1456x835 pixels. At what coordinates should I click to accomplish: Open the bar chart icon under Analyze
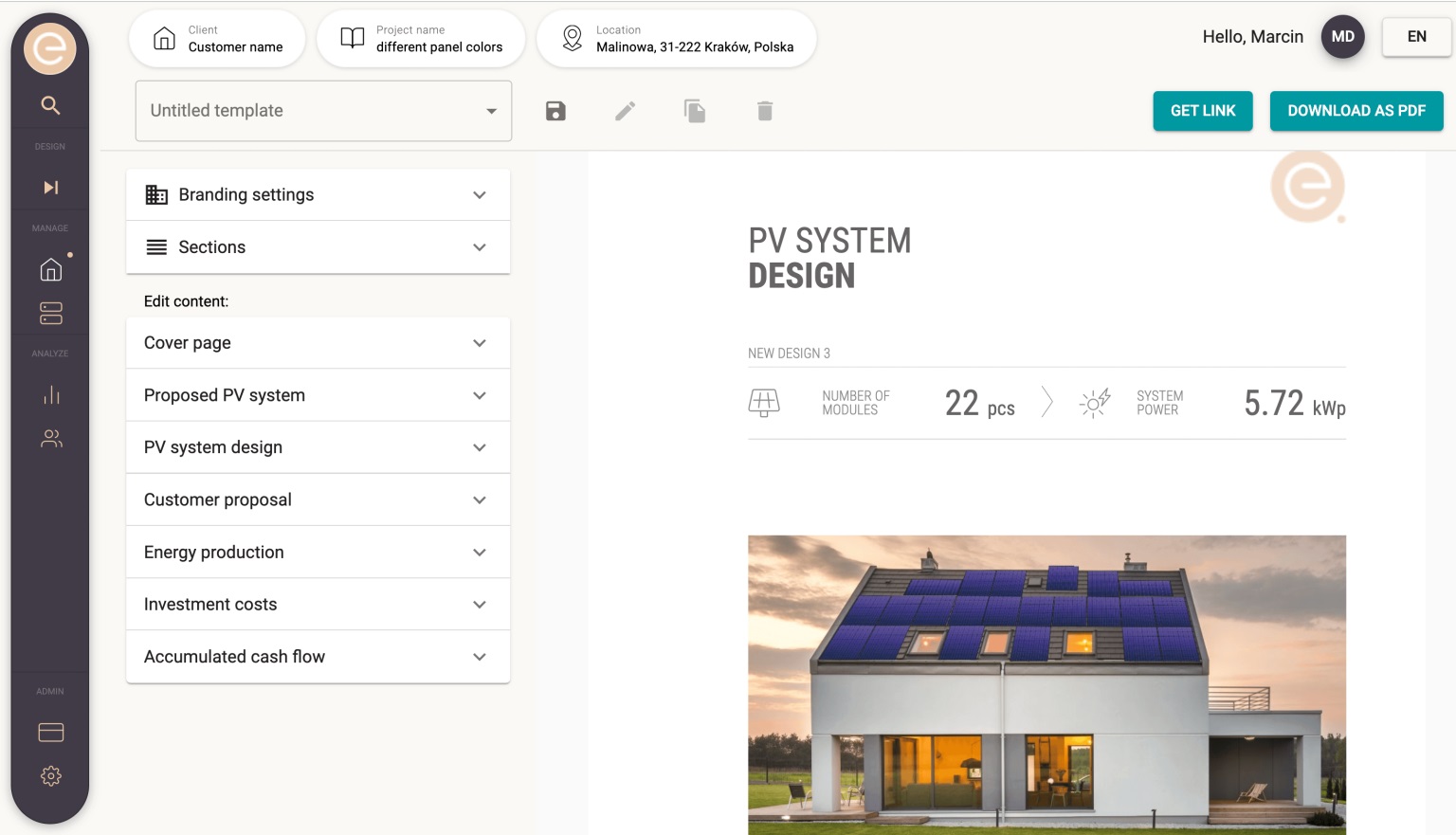coord(51,394)
